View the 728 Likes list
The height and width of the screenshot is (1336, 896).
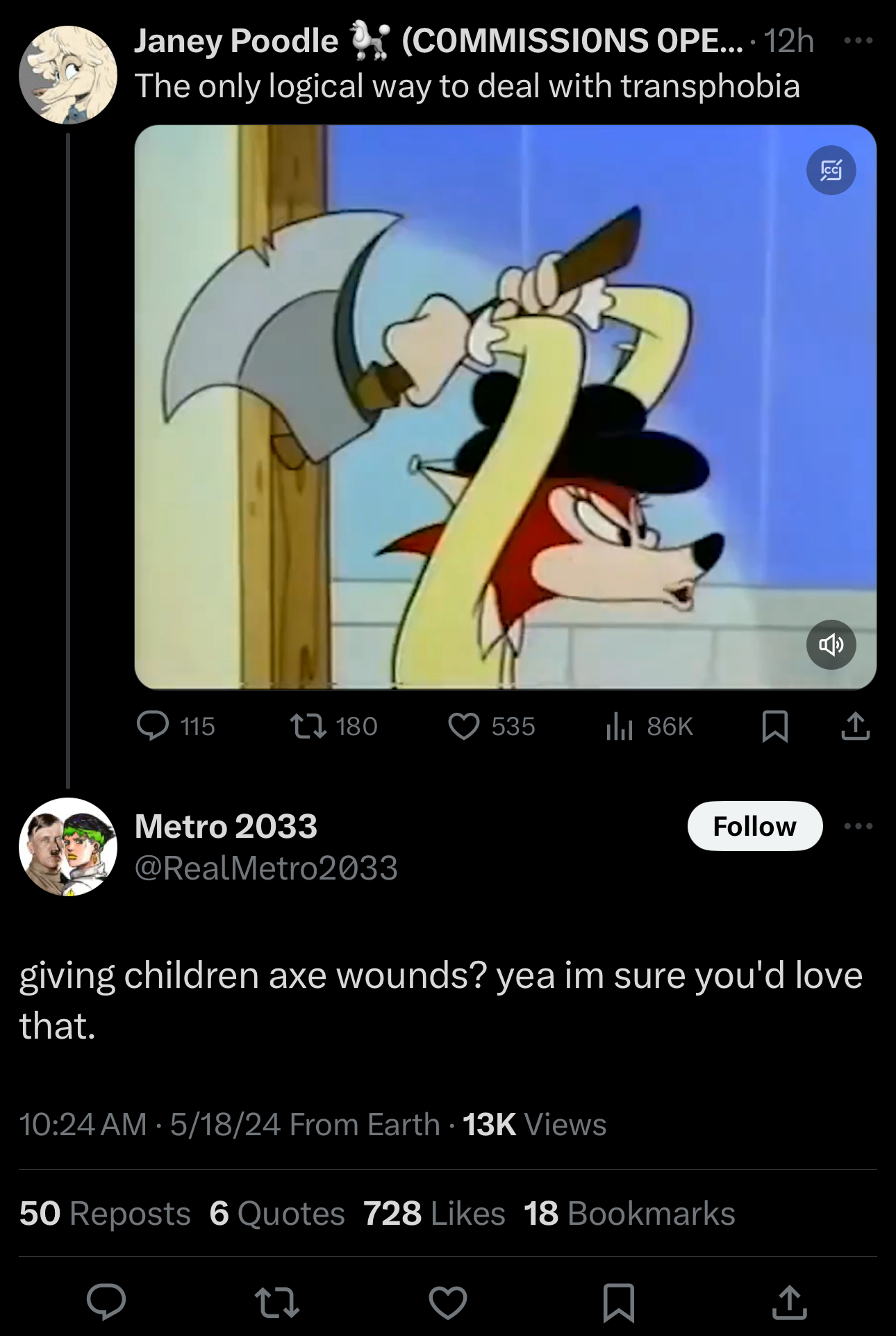click(434, 1214)
